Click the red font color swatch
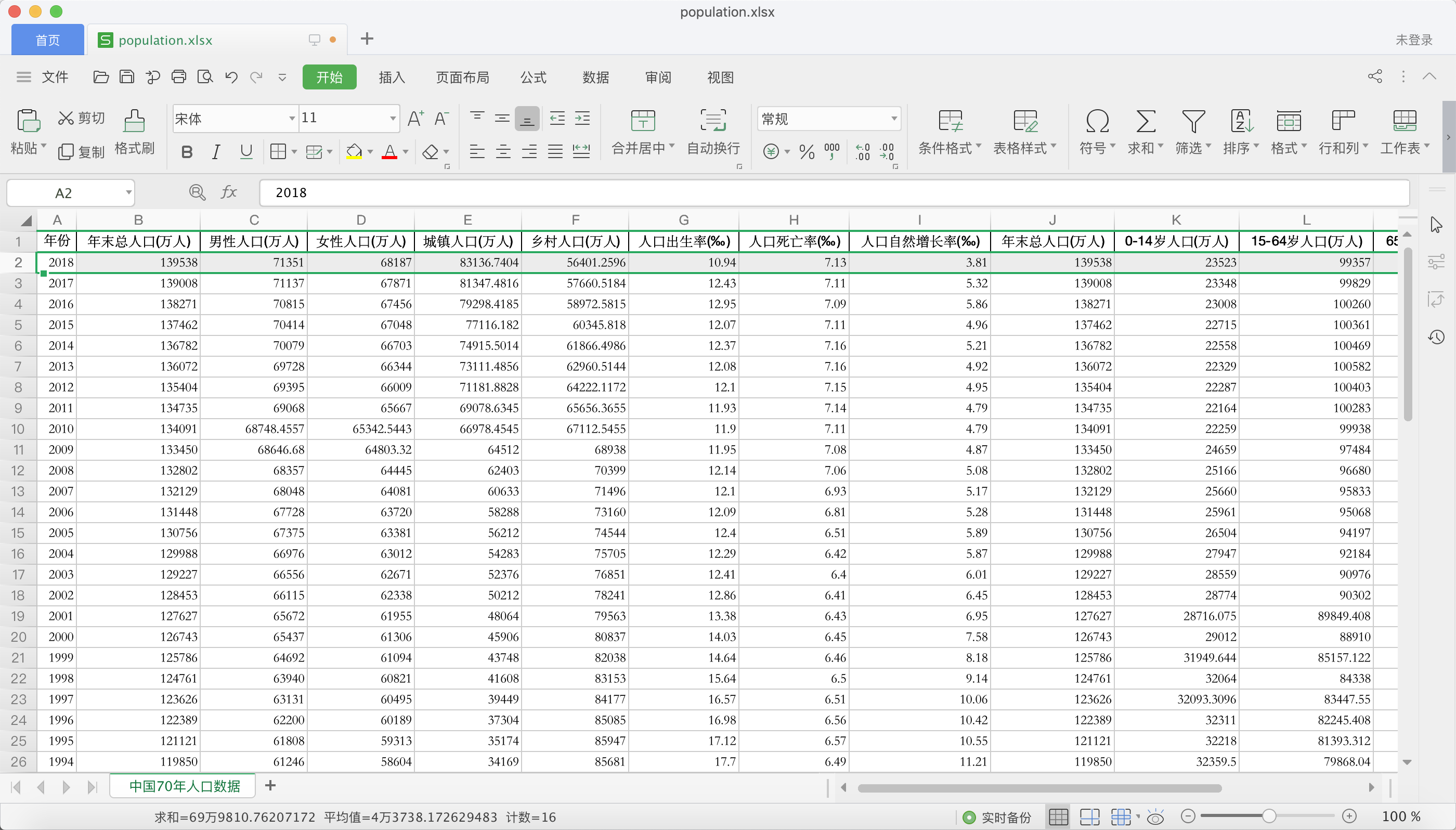The image size is (1456, 830). coord(389,152)
